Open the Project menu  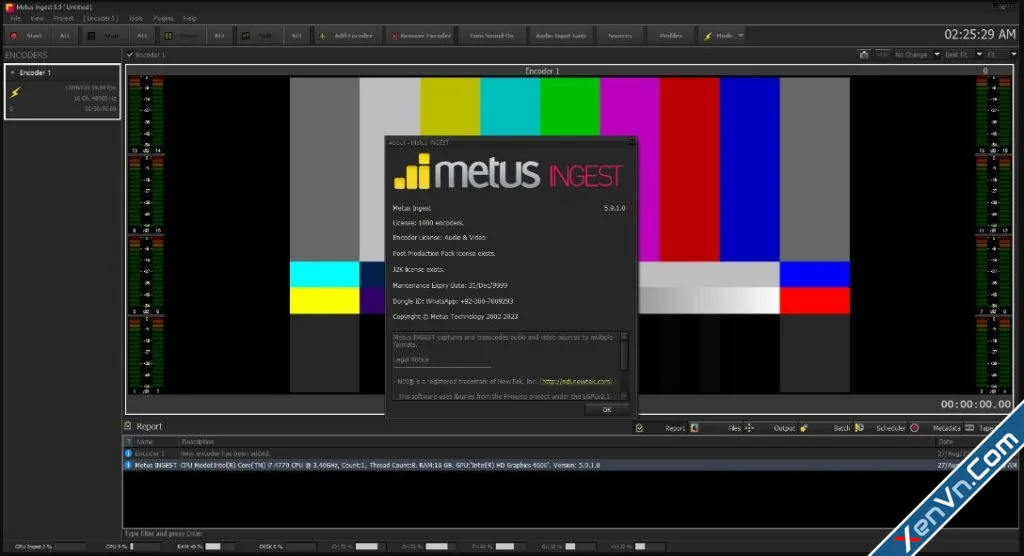point(63,18)
